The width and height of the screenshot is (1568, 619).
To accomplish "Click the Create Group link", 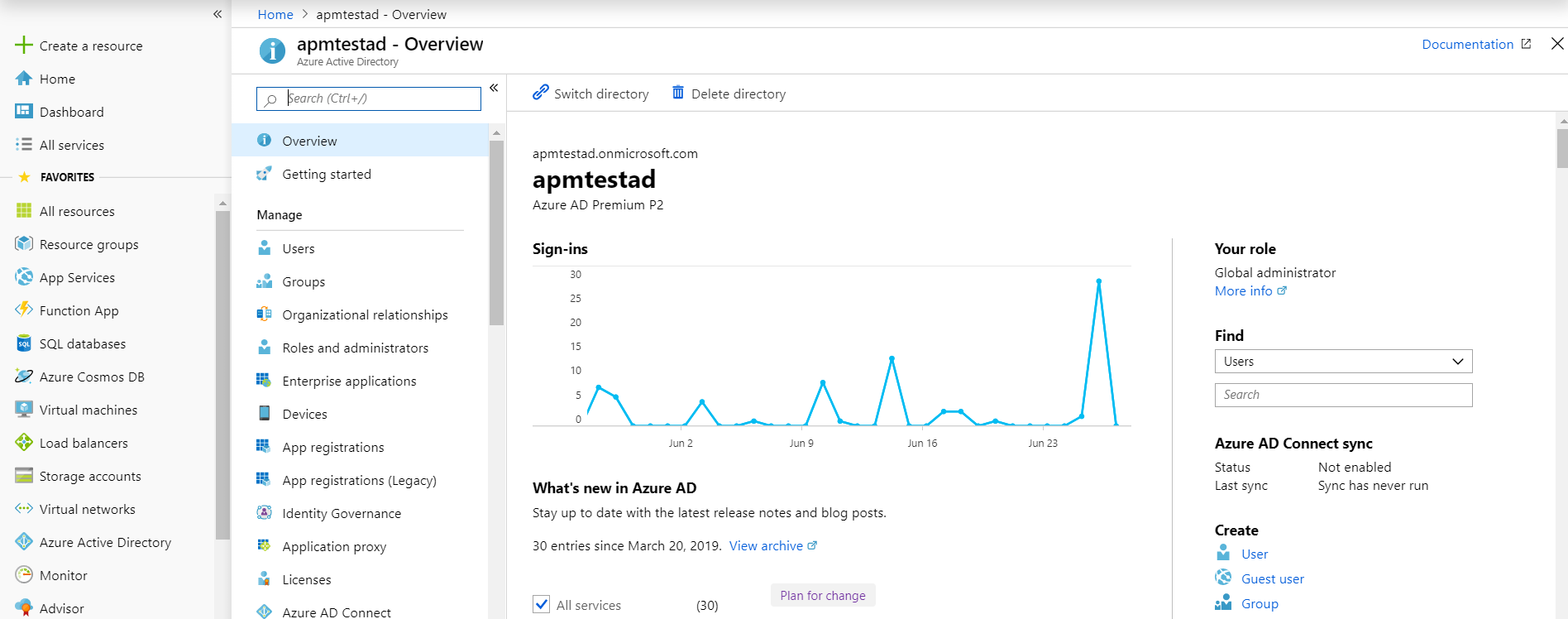I will click(1260, 604).
